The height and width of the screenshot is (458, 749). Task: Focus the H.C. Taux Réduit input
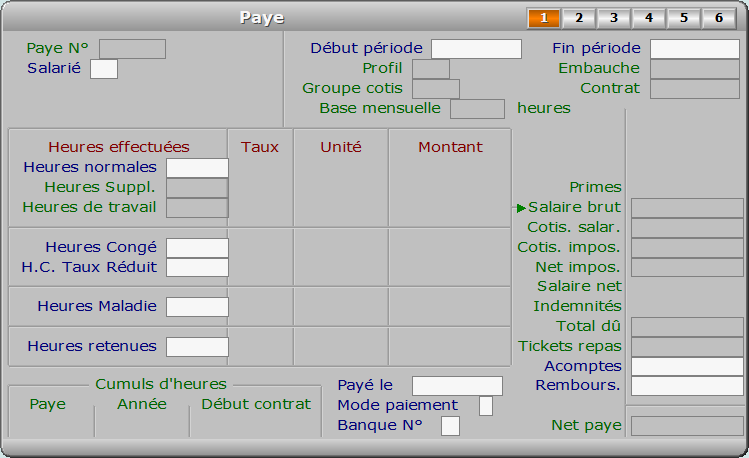[197, 267]
